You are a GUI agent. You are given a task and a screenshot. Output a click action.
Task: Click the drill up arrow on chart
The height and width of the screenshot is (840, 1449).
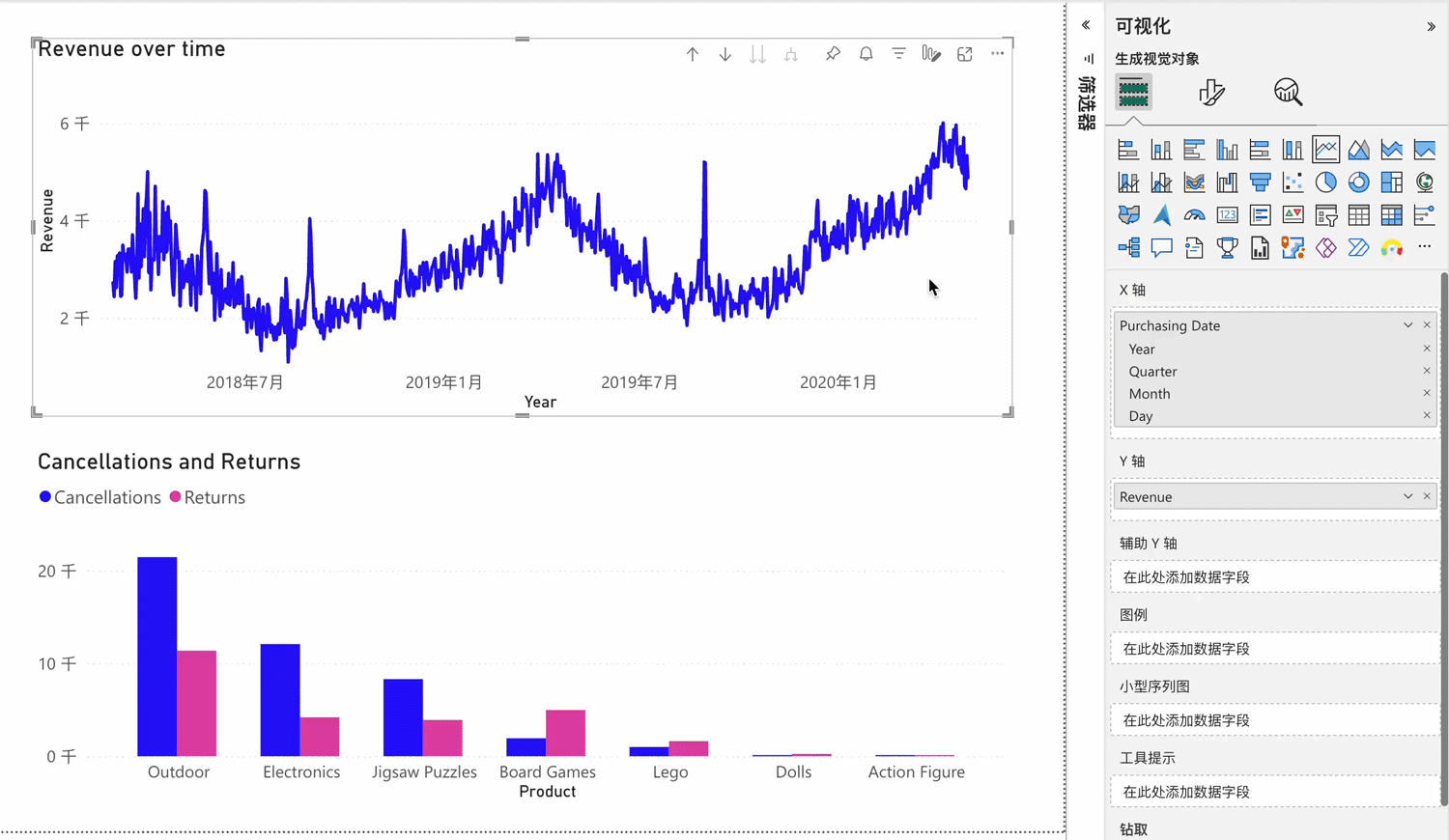click(692, 55)
